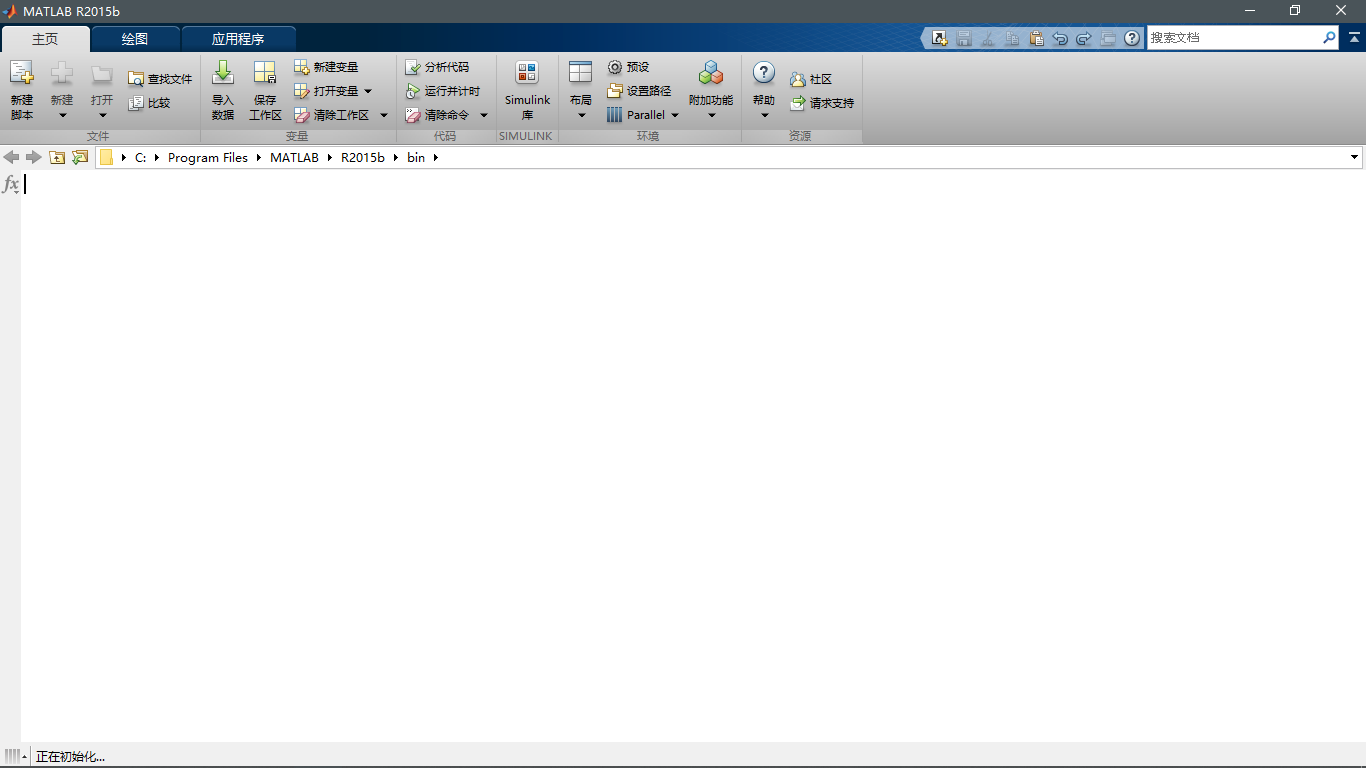The height and width of the screenshot is (768, 1366).
Task: Click 设置路径 set path
Action: click(x=639, y=91)
